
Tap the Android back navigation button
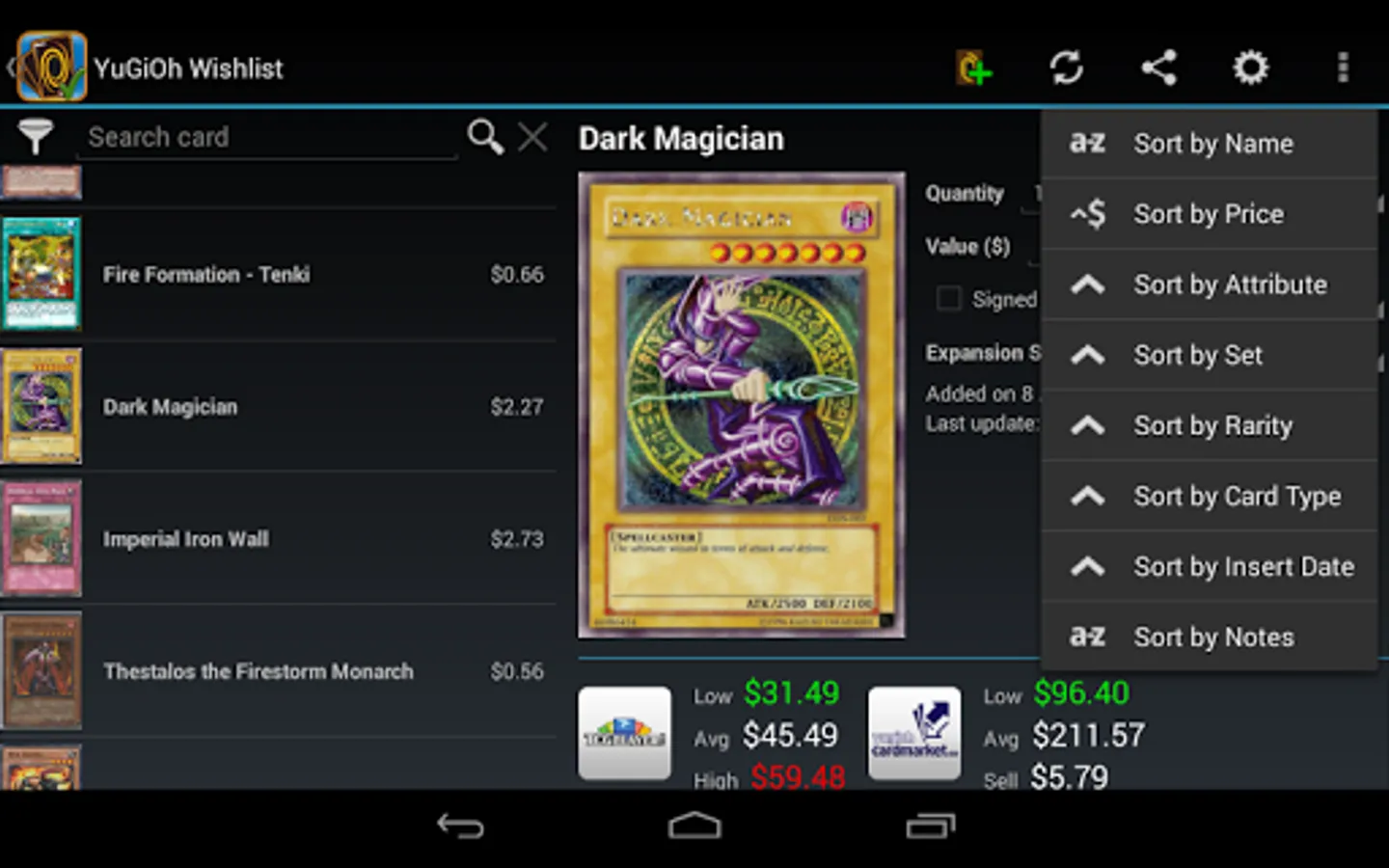460,826
